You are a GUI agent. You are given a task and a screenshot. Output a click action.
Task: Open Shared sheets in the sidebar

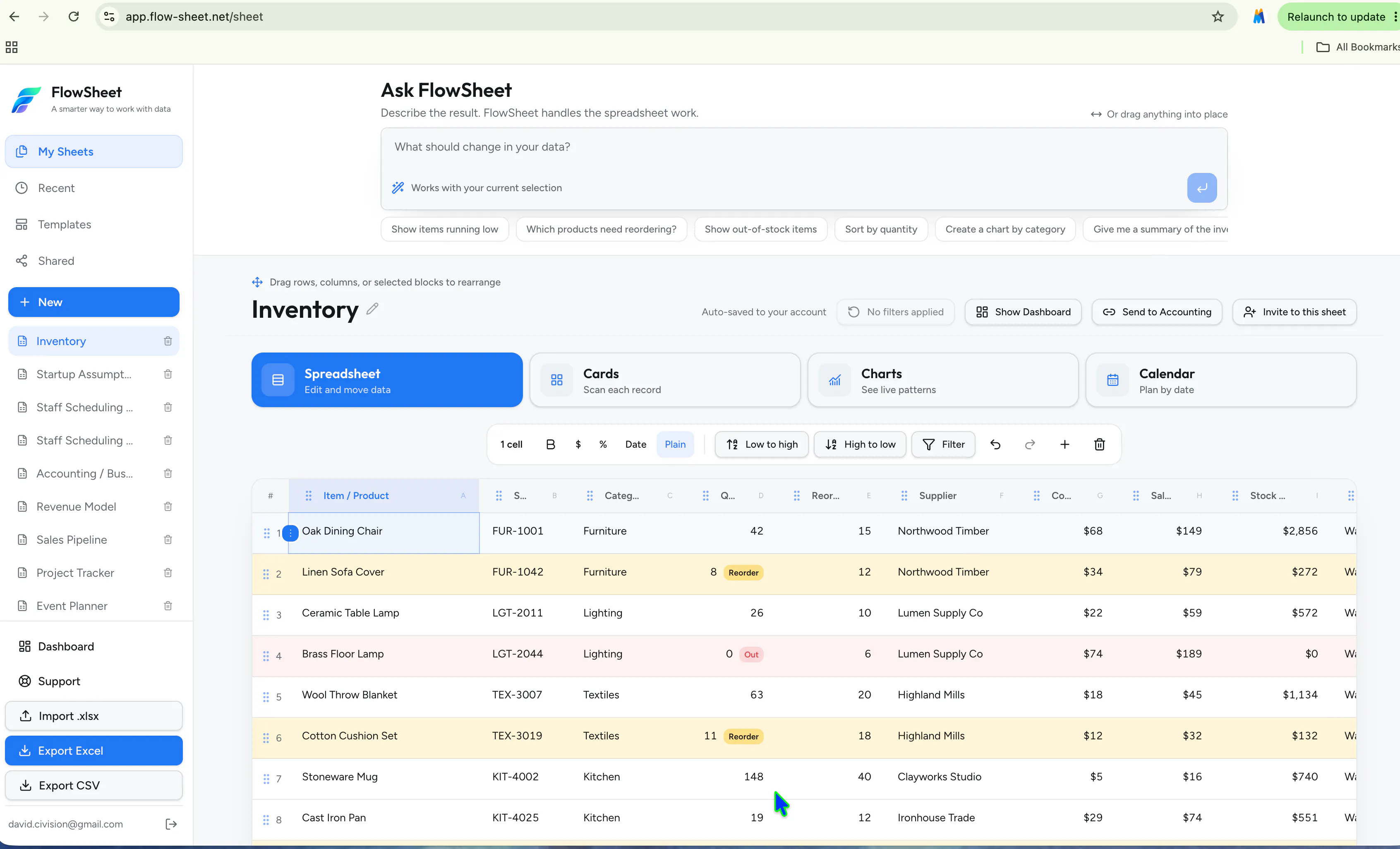94,260
